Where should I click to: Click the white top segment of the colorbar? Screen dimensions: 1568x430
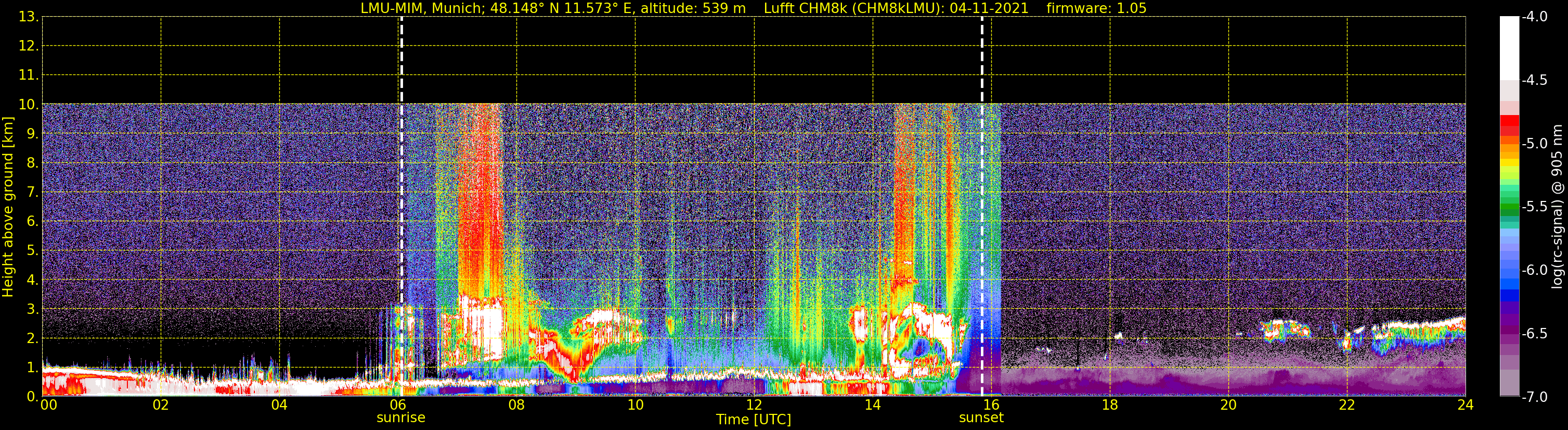tap(1510, 49)
